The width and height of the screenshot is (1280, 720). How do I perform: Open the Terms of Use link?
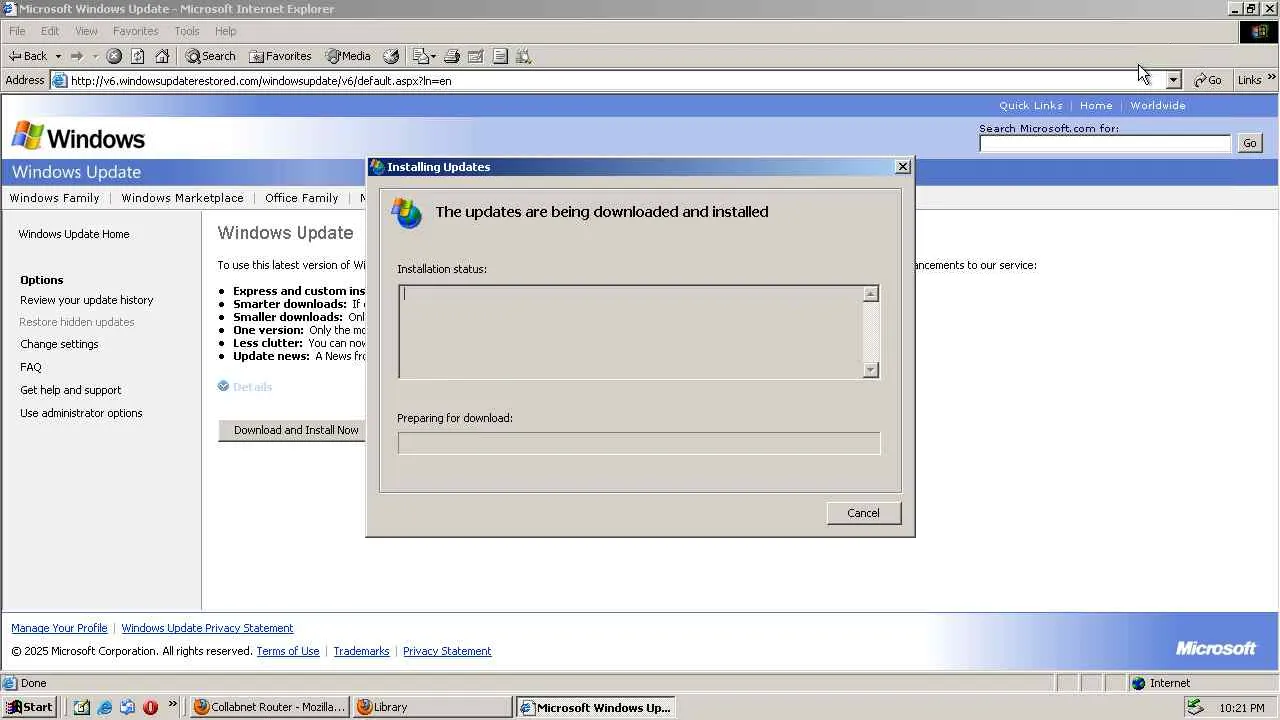pyautogui.click(x=288, y=651)
